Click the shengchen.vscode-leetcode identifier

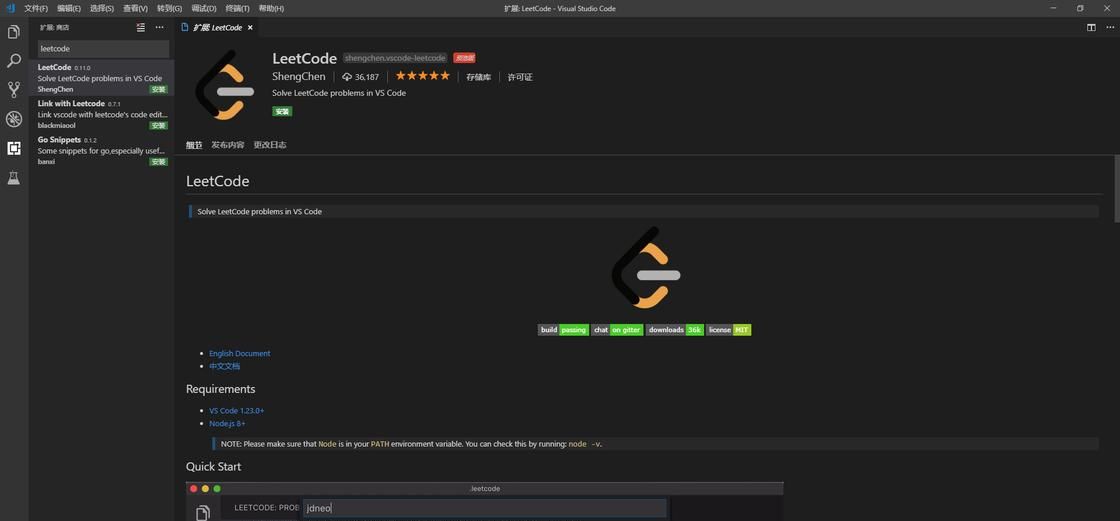pyautogui.click(x=395, y=58)
